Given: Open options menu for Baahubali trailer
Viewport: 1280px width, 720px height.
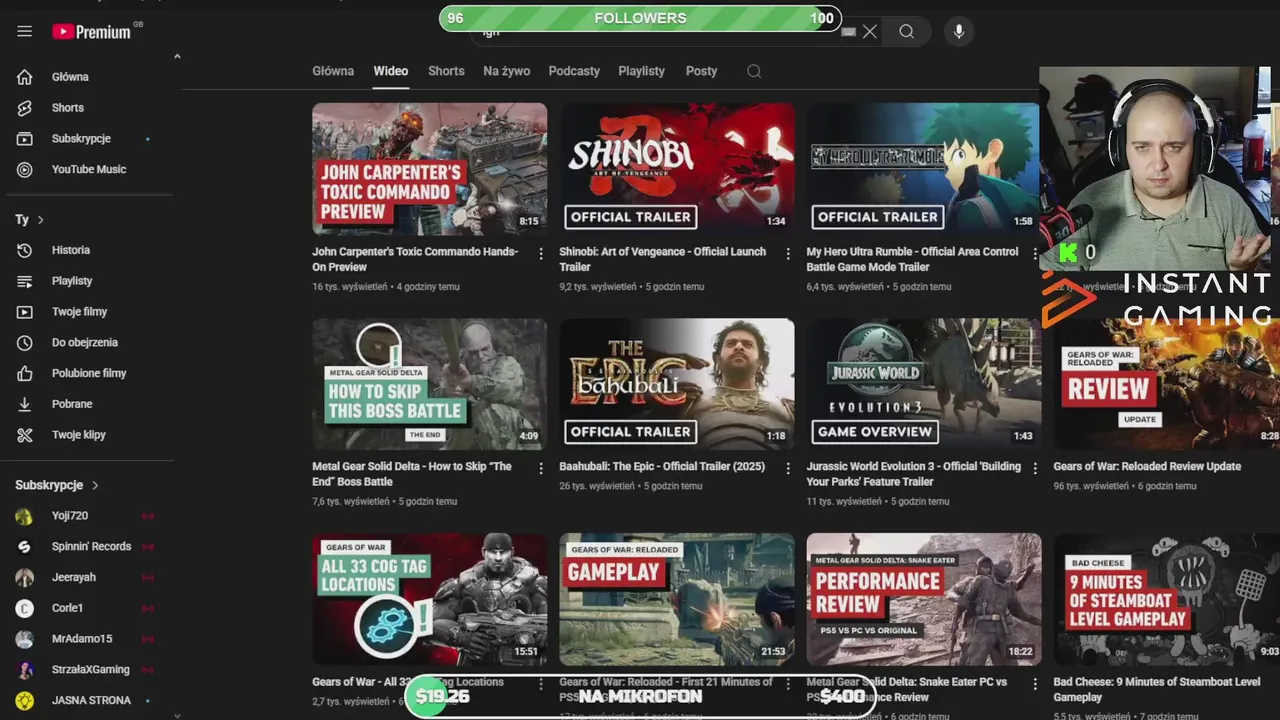Looking at the screenshot, I should tap(788, 468).
